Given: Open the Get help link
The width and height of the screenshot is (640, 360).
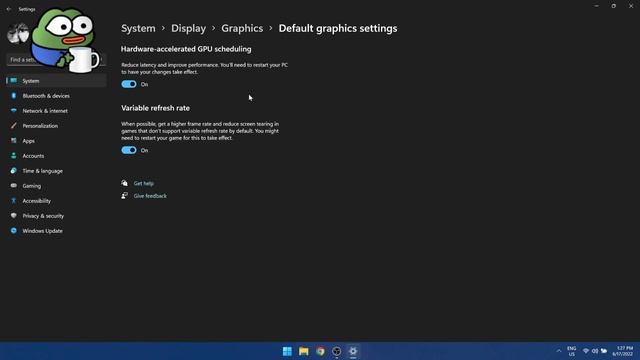Looking at the screenshot, I should click(x=144, y=184).
